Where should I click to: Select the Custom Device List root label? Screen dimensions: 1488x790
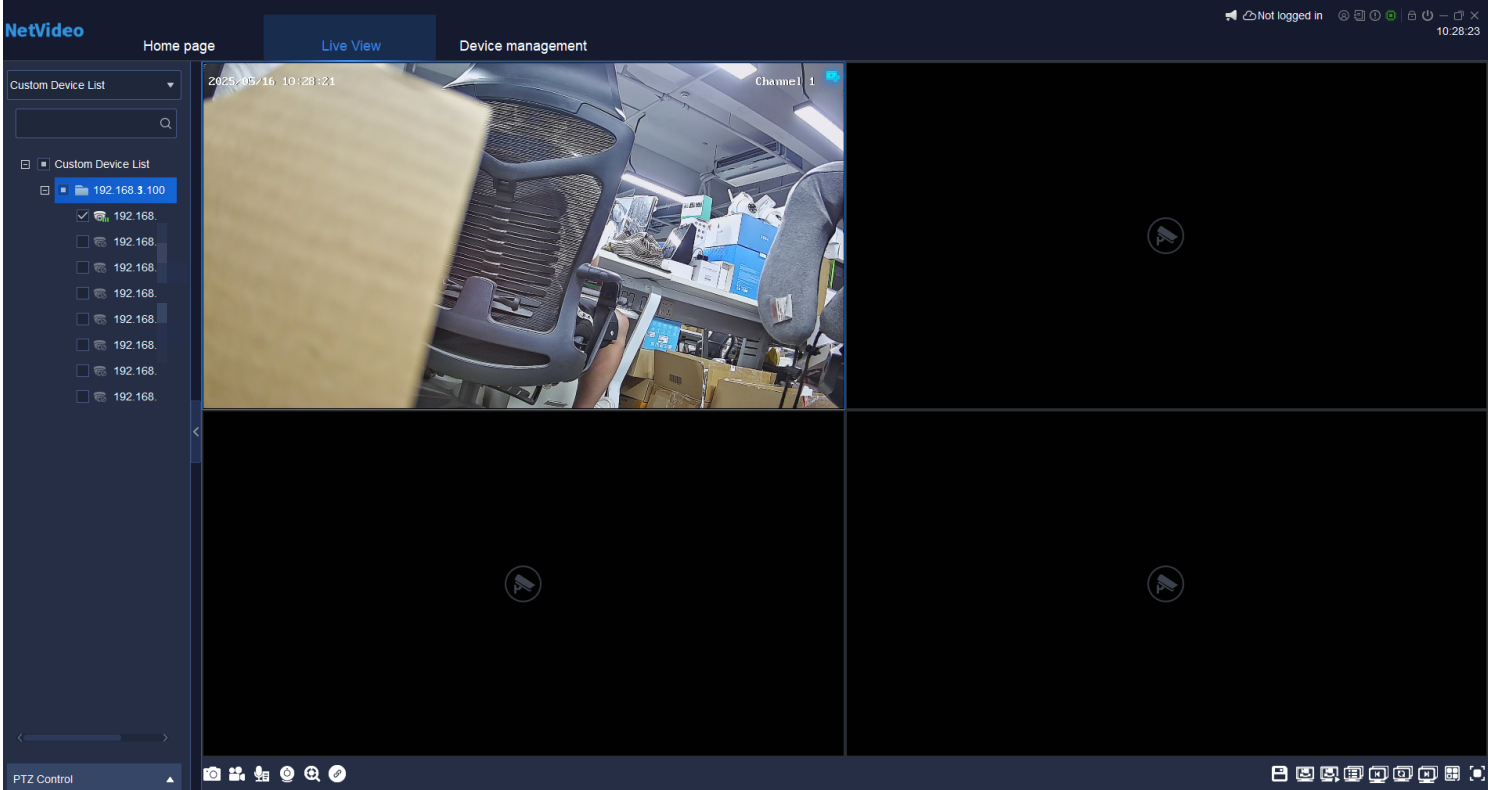pos(102,164)
